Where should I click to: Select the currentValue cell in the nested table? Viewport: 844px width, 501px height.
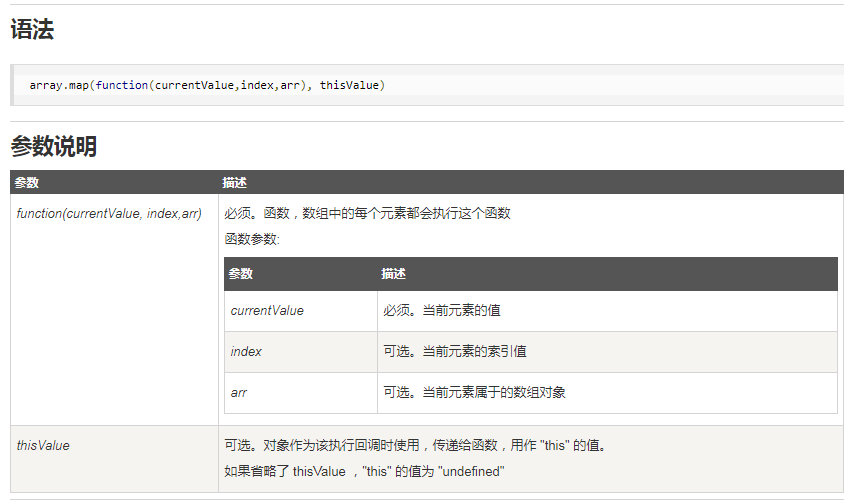point(267,311)
